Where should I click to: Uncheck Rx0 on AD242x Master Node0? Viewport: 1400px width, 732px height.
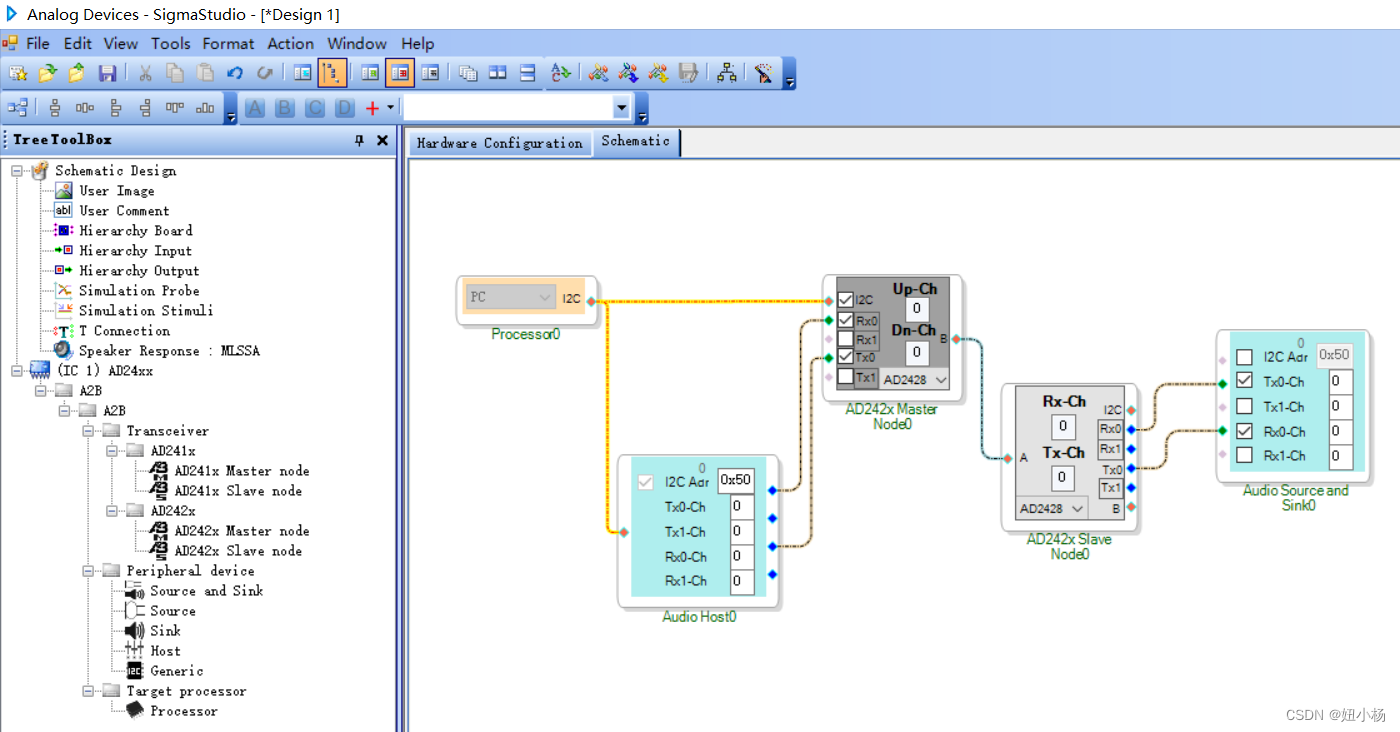click(846, 320)
